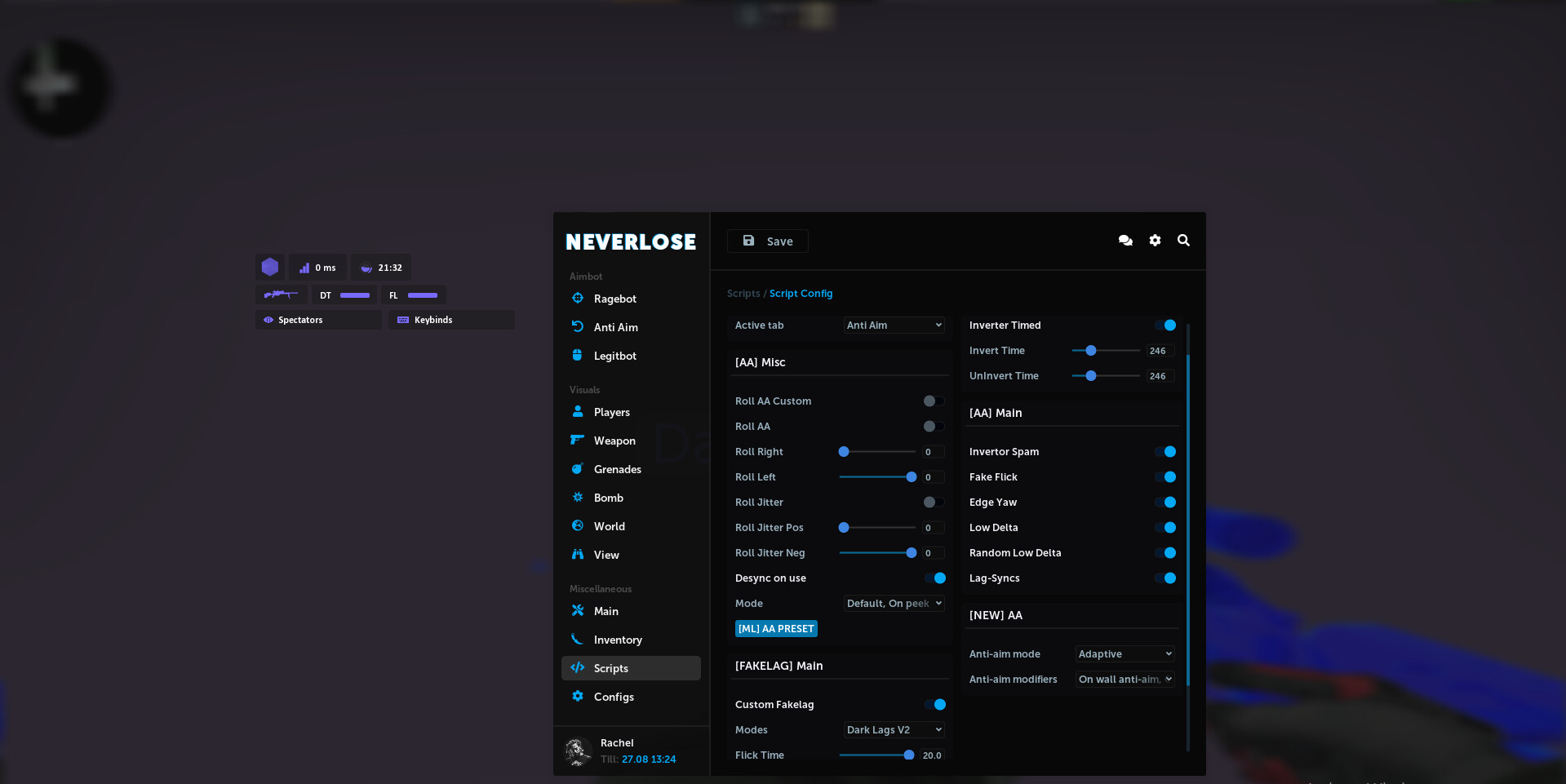Turn off the Fake Flick toggle
This screenshot has width=1566, height=784.
(1165, 476)
